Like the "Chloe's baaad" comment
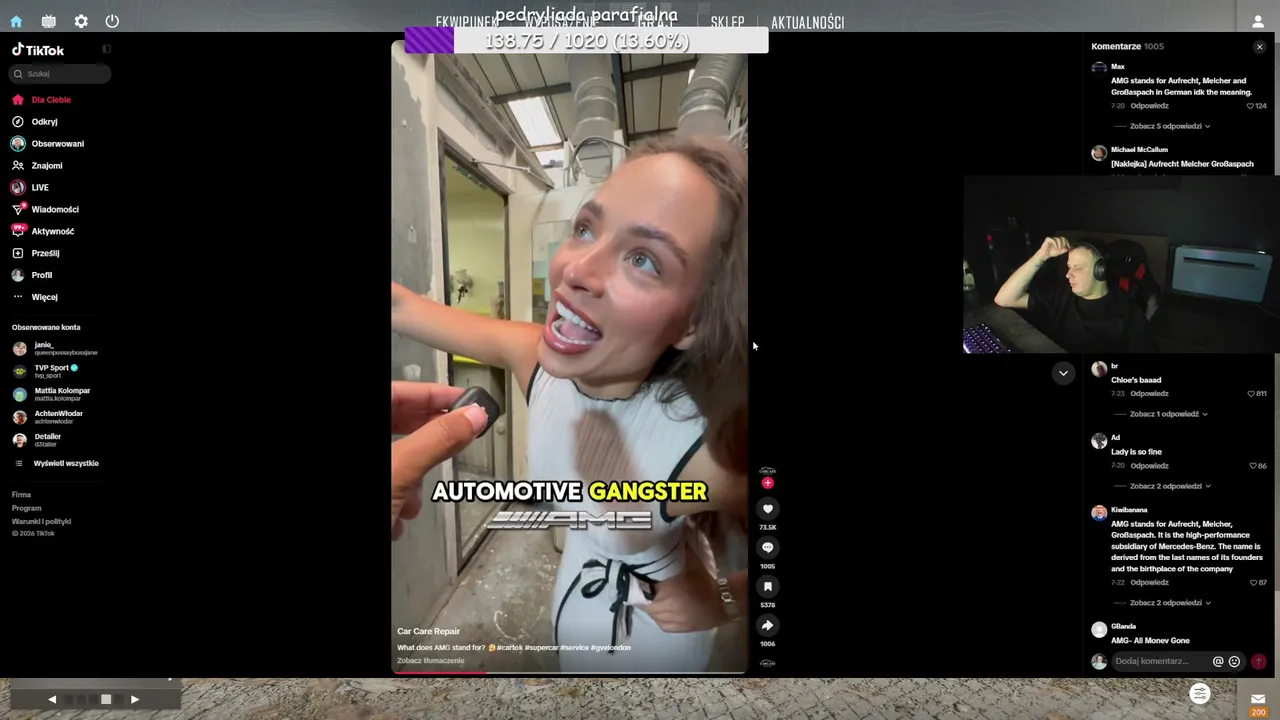 pyautogui.click(x=1251, y=394)
